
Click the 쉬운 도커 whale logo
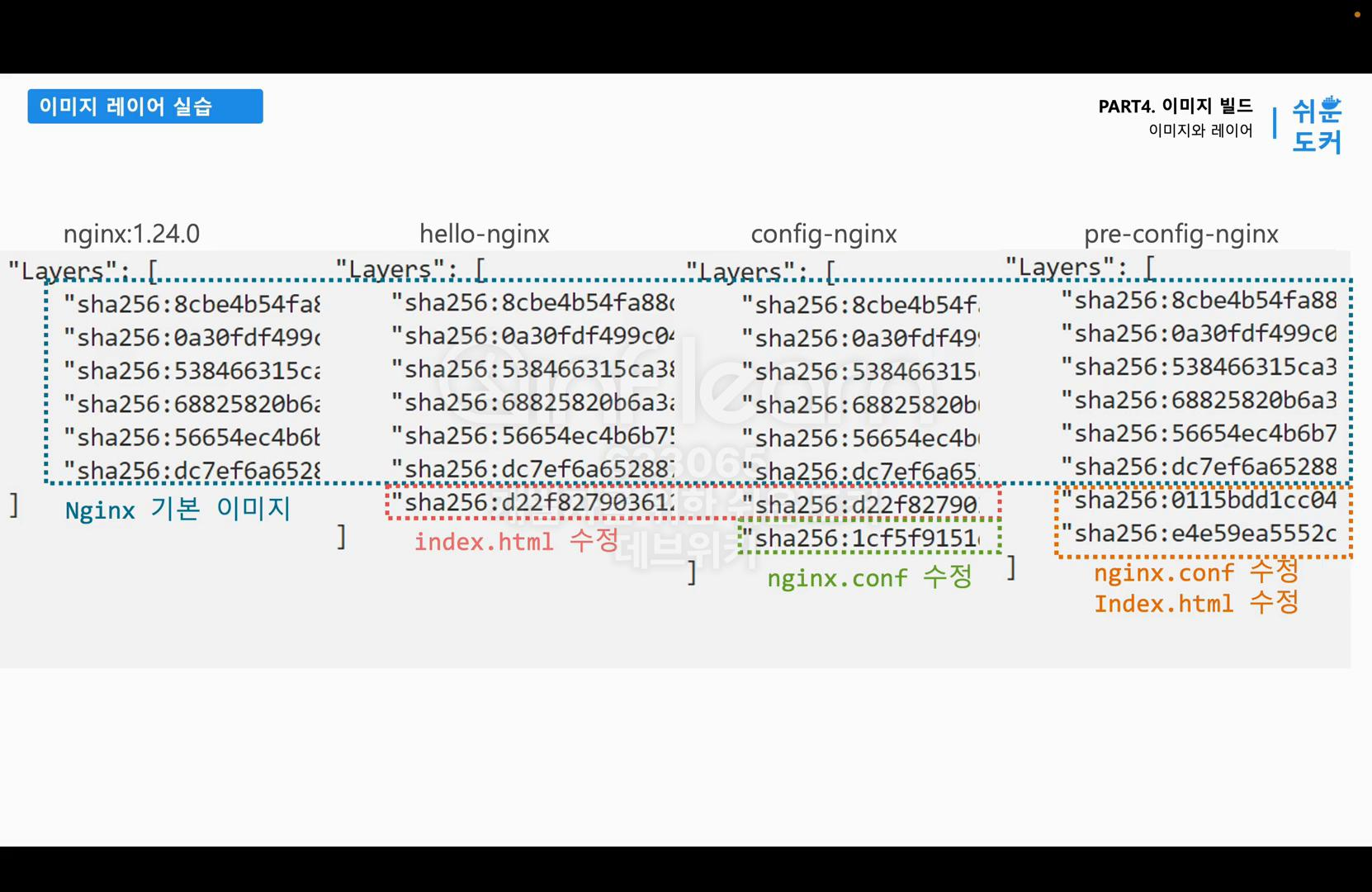pyautogui.click(x=1317, y=125)
